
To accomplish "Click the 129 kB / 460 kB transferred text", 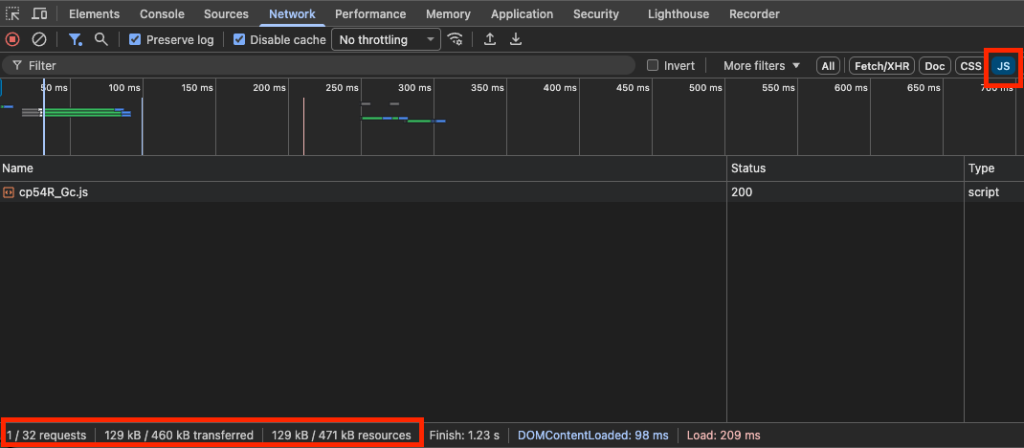I will click(x=179, y=435).
